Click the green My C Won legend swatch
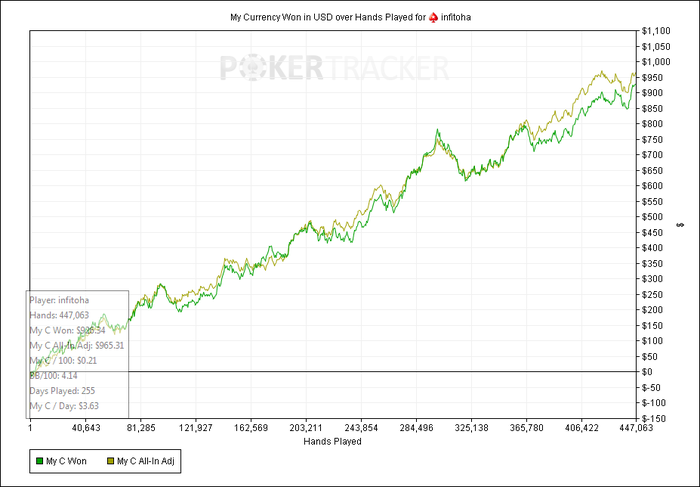The image size is (700, 487). tap(39, 461)
